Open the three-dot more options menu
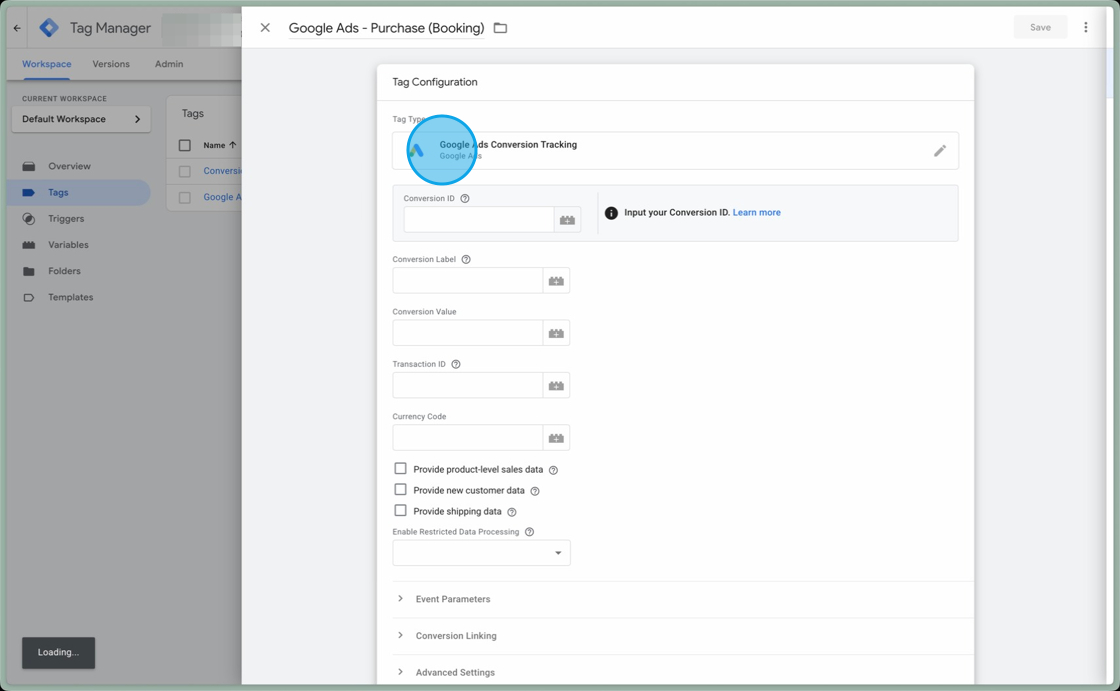 tap(1085, 28)
